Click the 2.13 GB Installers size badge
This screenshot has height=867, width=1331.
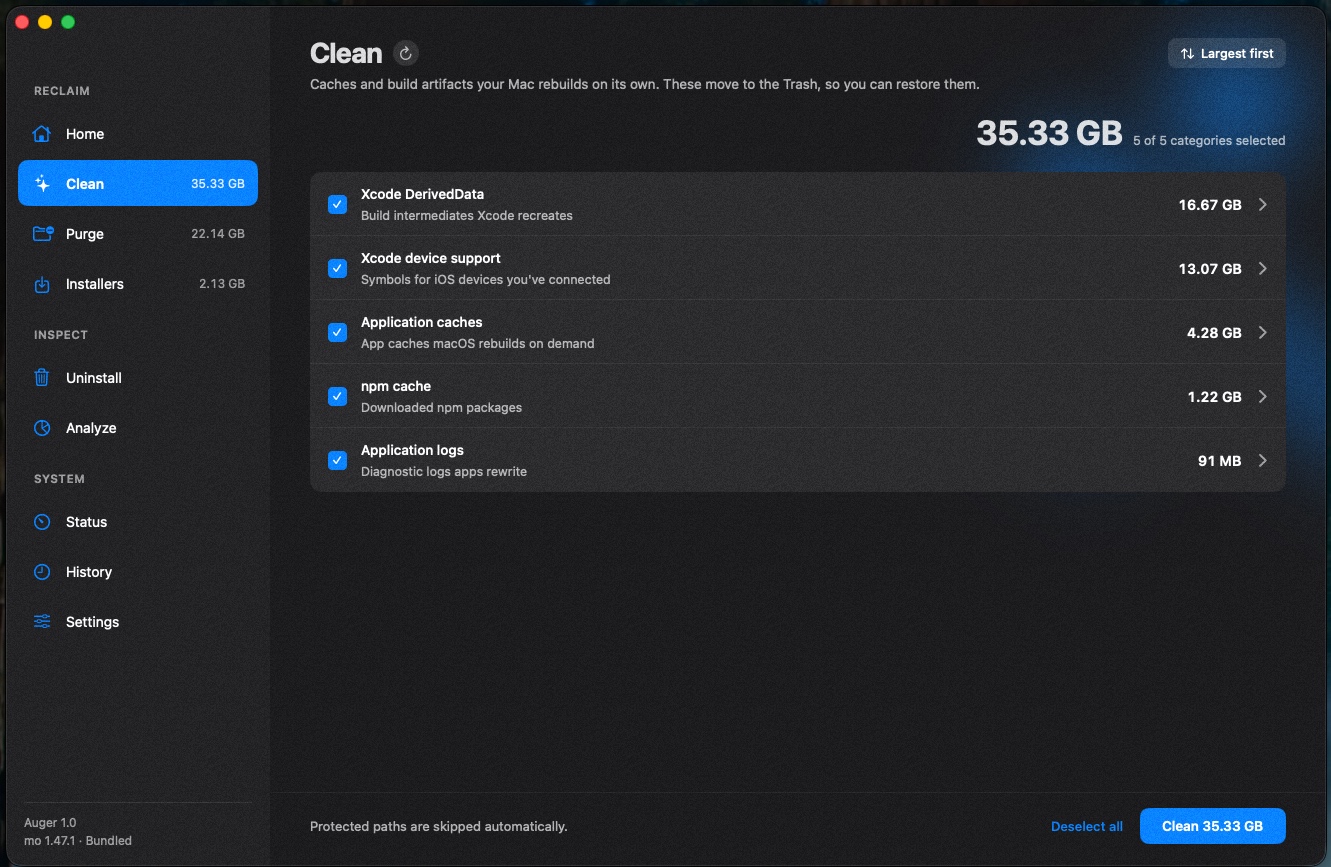pyautogui.click(x=222, y=284)
